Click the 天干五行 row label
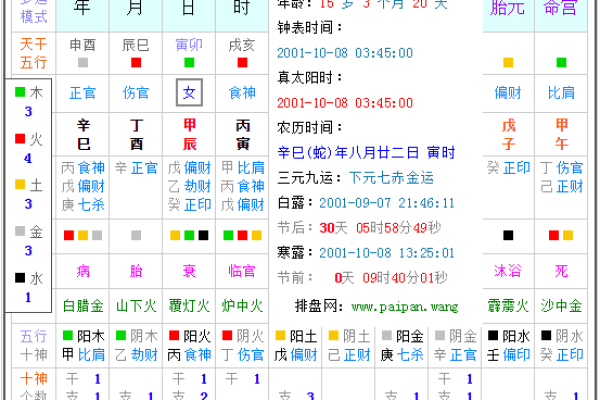 point(34,53)
